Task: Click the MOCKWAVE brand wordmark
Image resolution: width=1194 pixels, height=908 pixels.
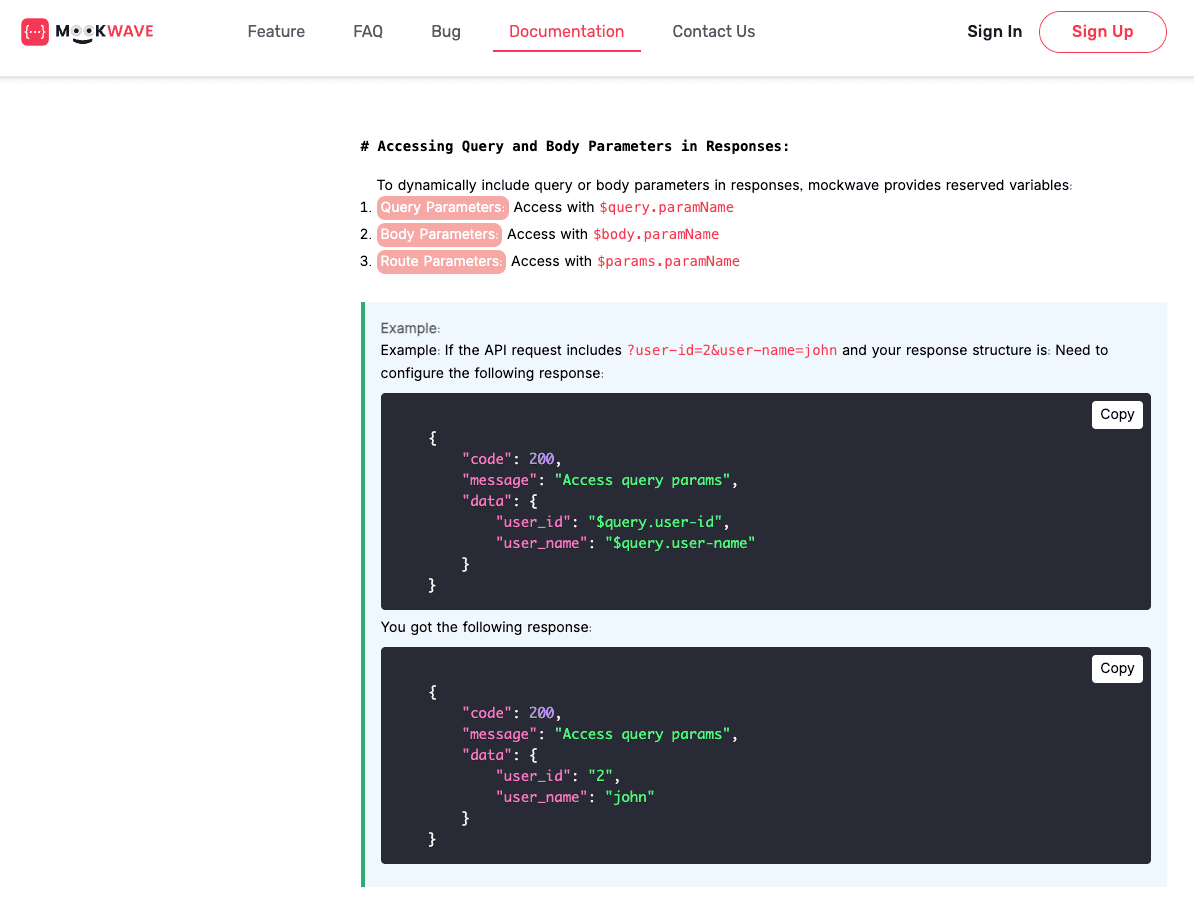Action: [x=104, y=32]
